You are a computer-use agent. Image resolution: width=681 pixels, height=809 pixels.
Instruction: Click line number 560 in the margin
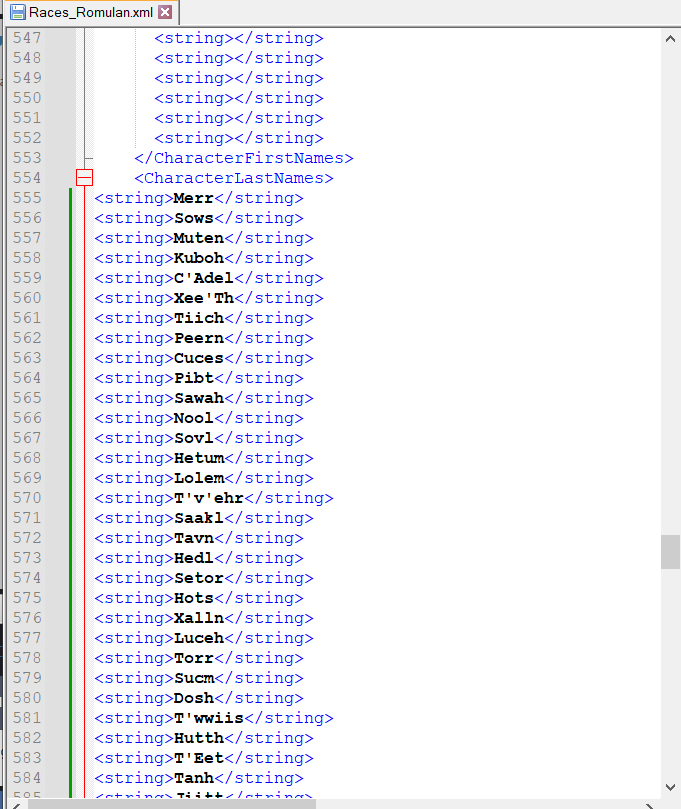27,298
